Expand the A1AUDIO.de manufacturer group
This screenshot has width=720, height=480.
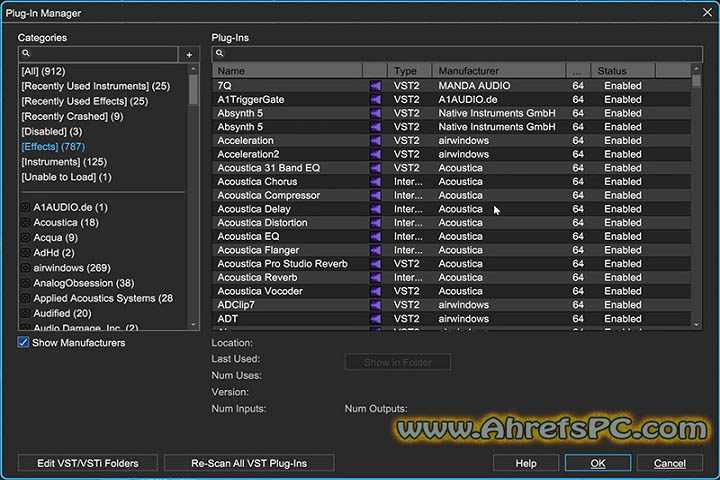[x=26, y=208]
